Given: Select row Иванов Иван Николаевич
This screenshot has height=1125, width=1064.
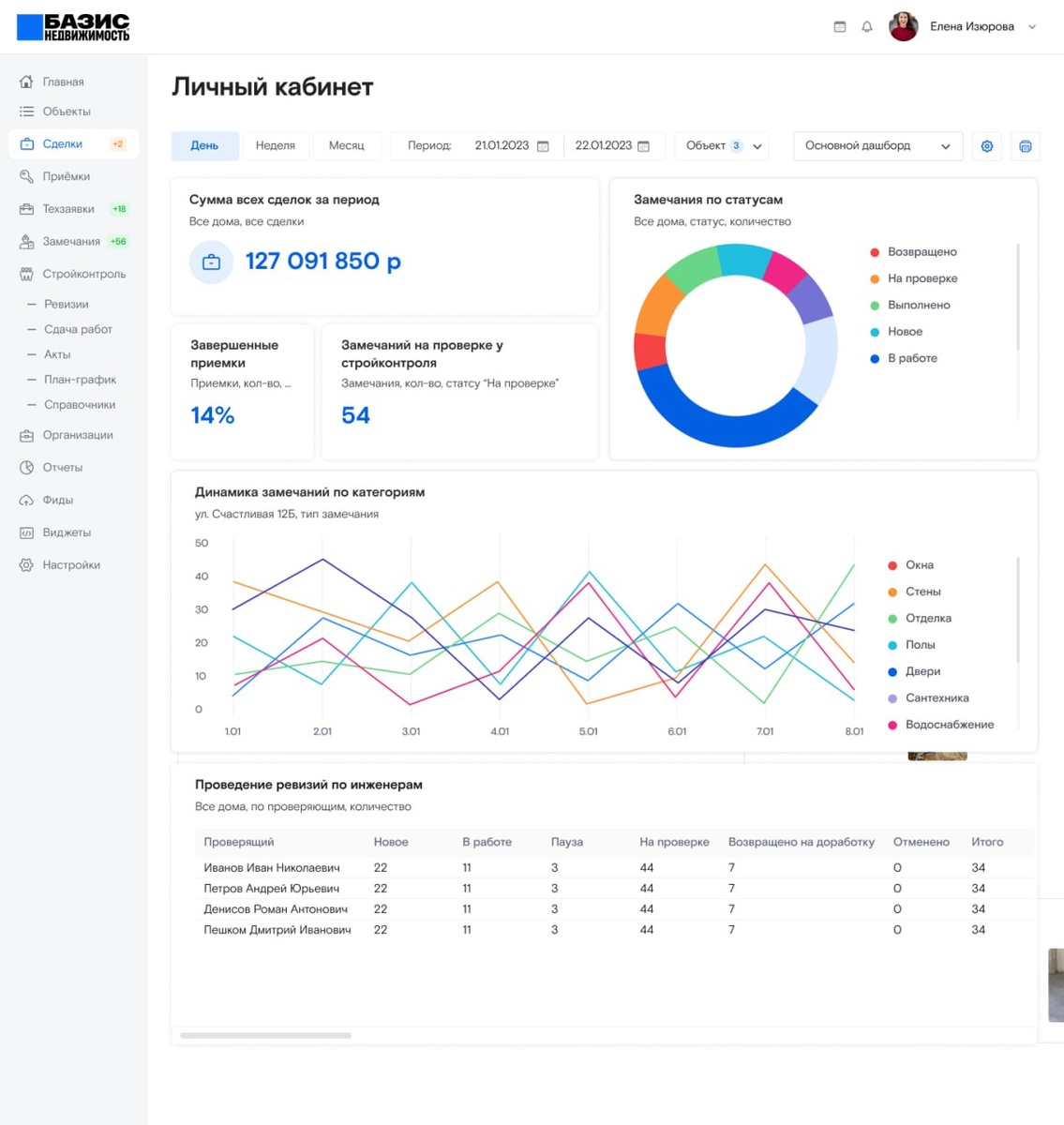Looking at the screenshot, I should 614,868.
